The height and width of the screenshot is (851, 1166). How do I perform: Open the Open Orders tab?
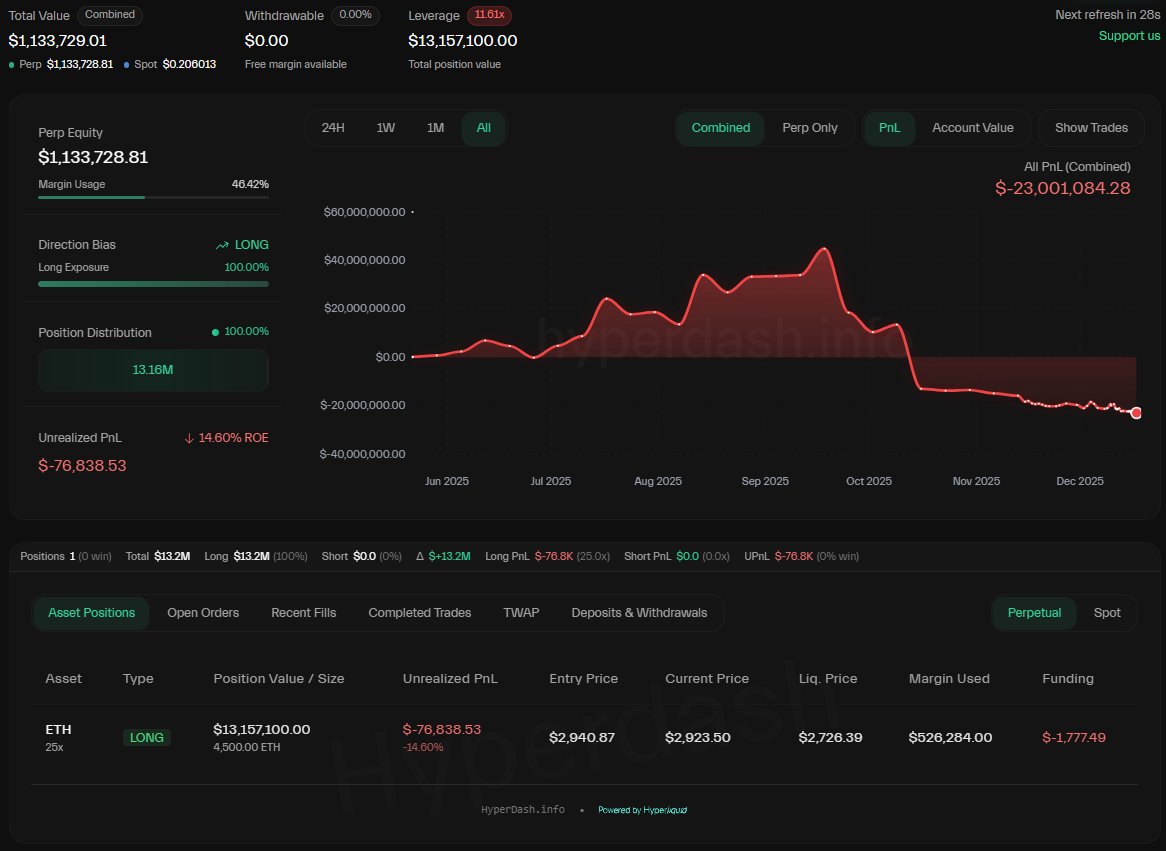(x=203, y=613)
